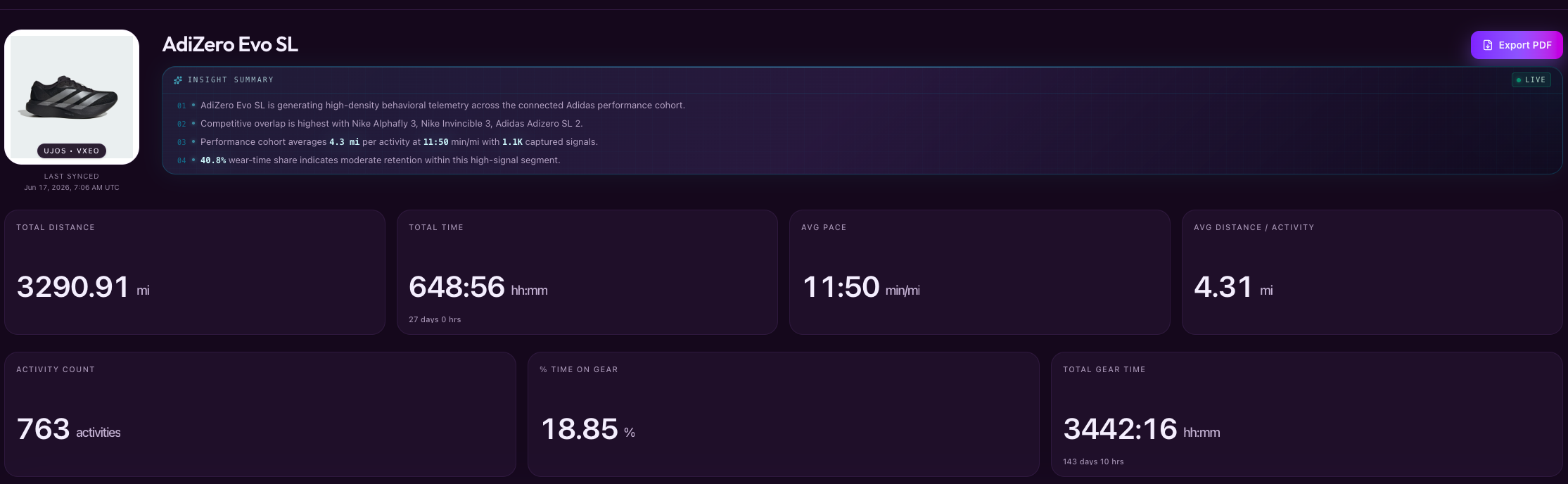This screenshot has width=1568, height=484.
Task: Click insight line 02 about competitive overlap
Action: pyautogui.click(x=391, y=124)
